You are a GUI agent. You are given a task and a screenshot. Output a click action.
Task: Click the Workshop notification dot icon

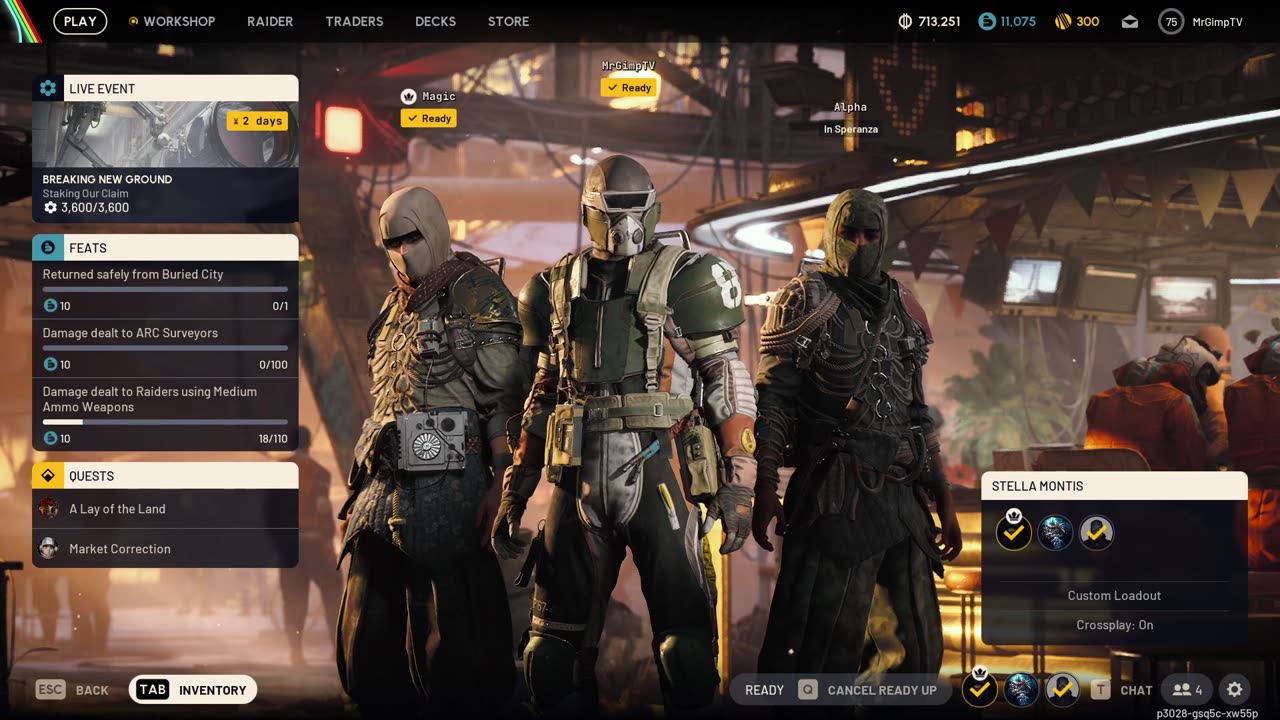[x=134, y=21]
